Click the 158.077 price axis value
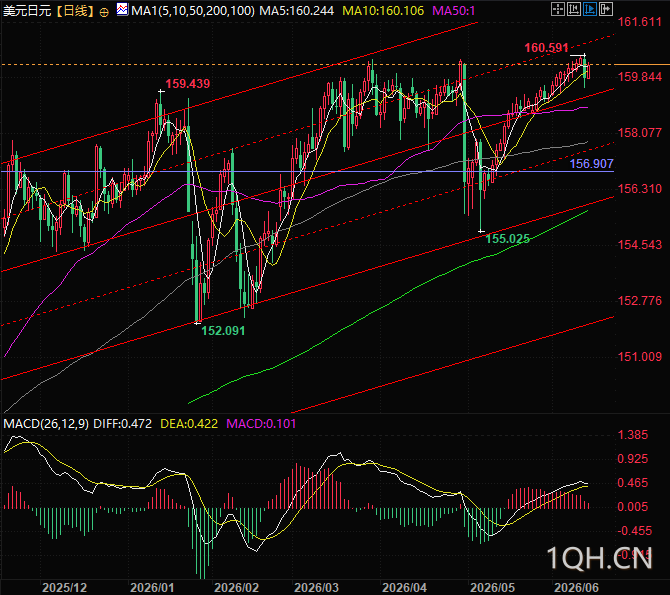The height and width of the screenshot is (595, 670). coord(640,133)
